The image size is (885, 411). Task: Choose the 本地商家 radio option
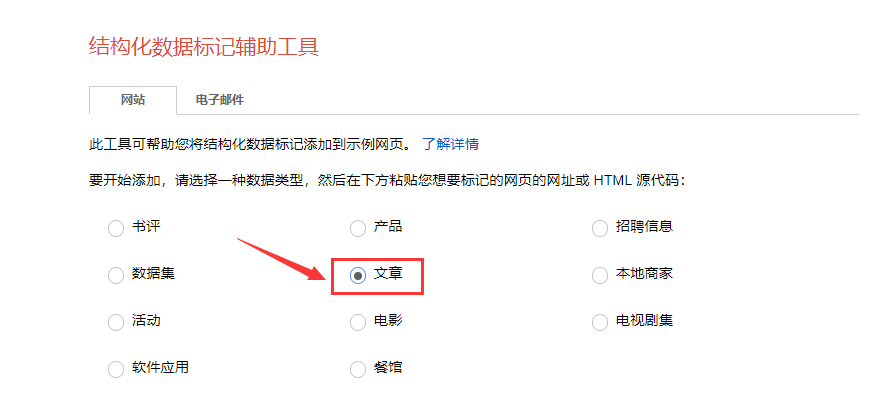(600, 276)
